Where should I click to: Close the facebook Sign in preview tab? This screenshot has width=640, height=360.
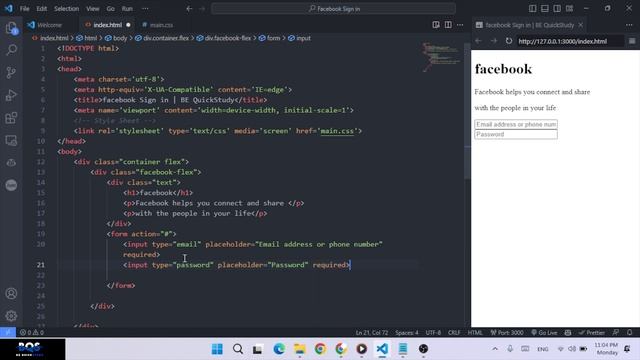coord(580,25)
